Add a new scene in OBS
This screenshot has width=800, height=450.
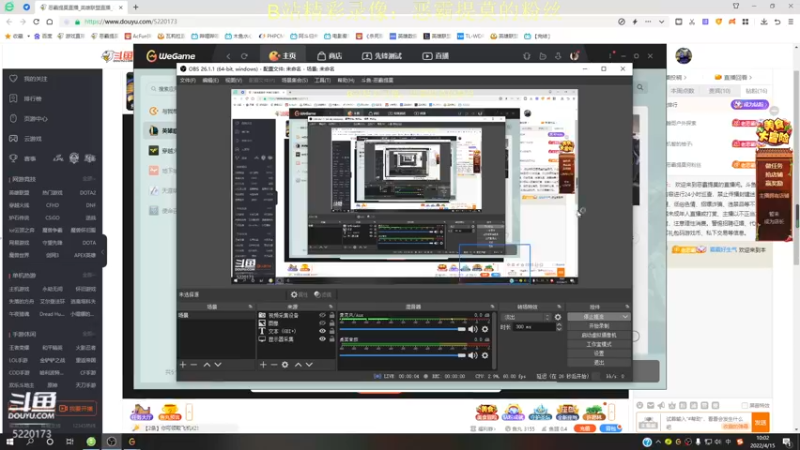(183, 365)
